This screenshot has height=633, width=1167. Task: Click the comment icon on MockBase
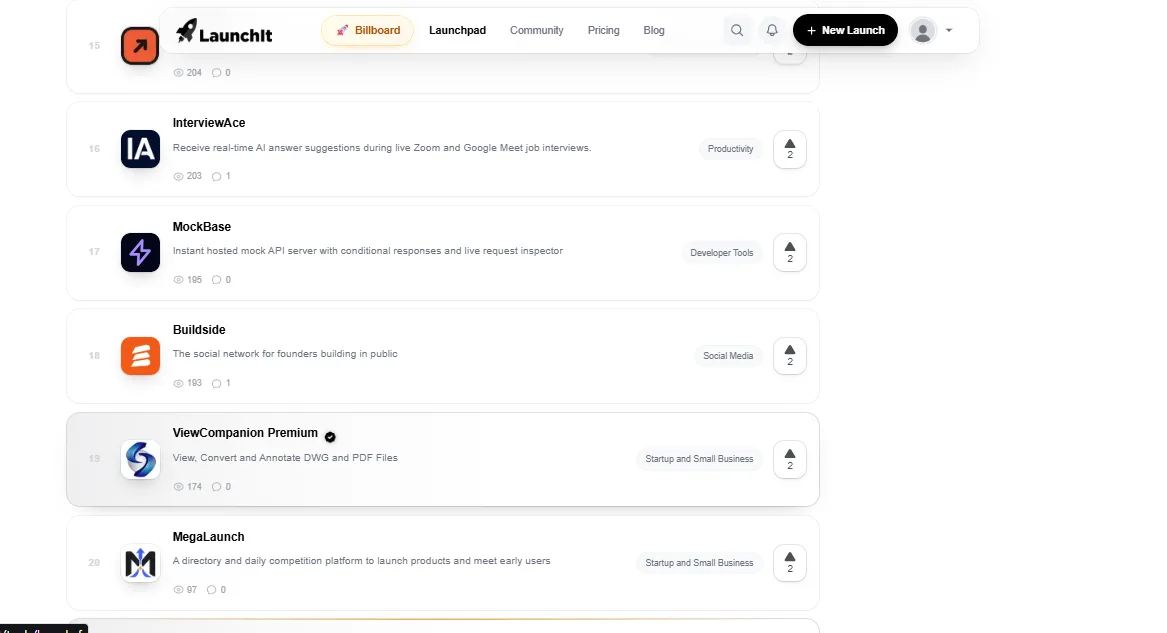217,280
